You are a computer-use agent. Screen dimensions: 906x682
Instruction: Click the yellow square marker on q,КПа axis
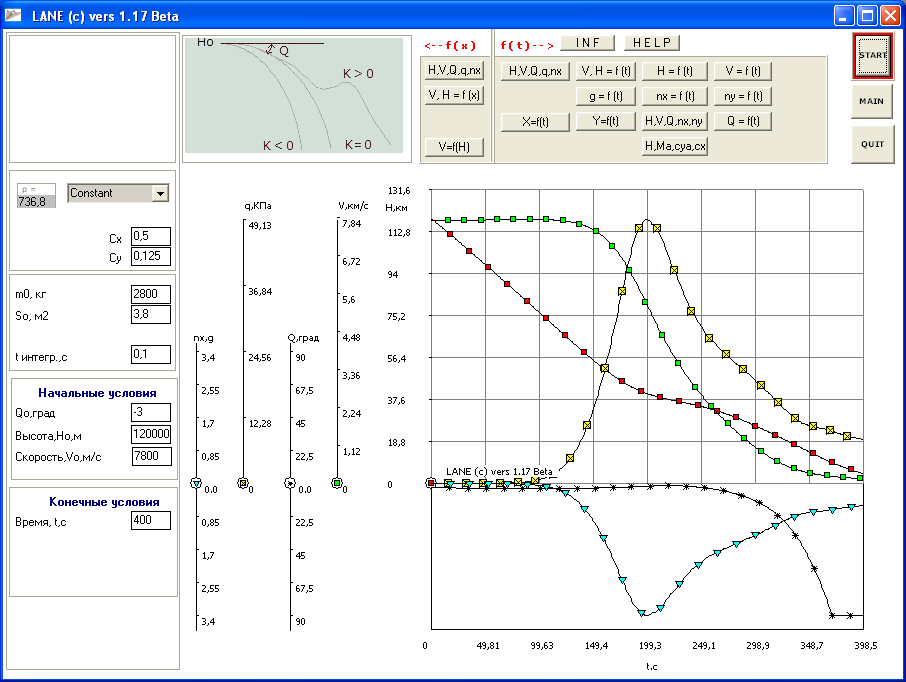click(243, 484)
